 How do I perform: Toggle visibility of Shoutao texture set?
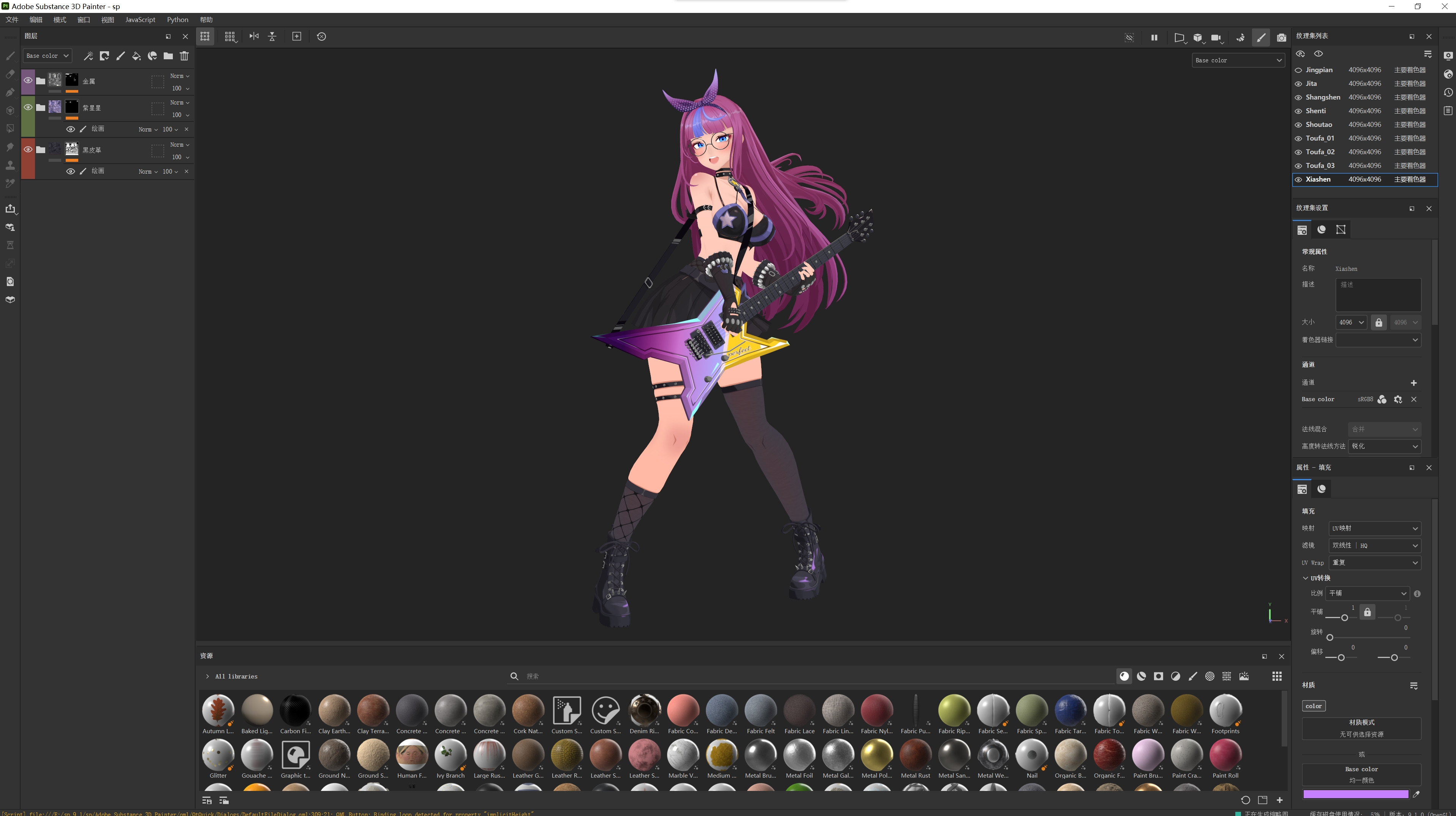[1298, 125]
